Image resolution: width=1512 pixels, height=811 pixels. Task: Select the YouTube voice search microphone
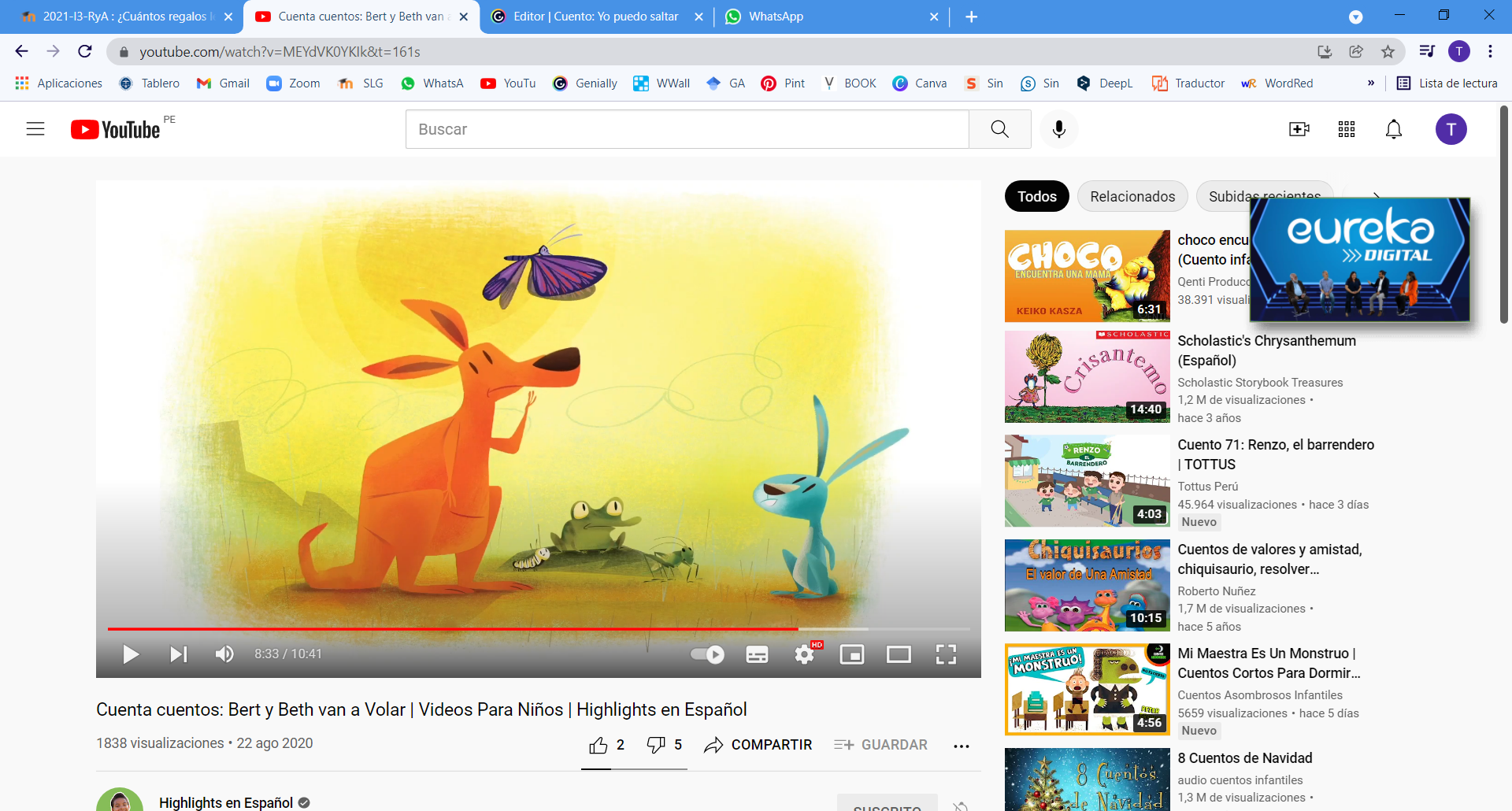[1058, 129]
